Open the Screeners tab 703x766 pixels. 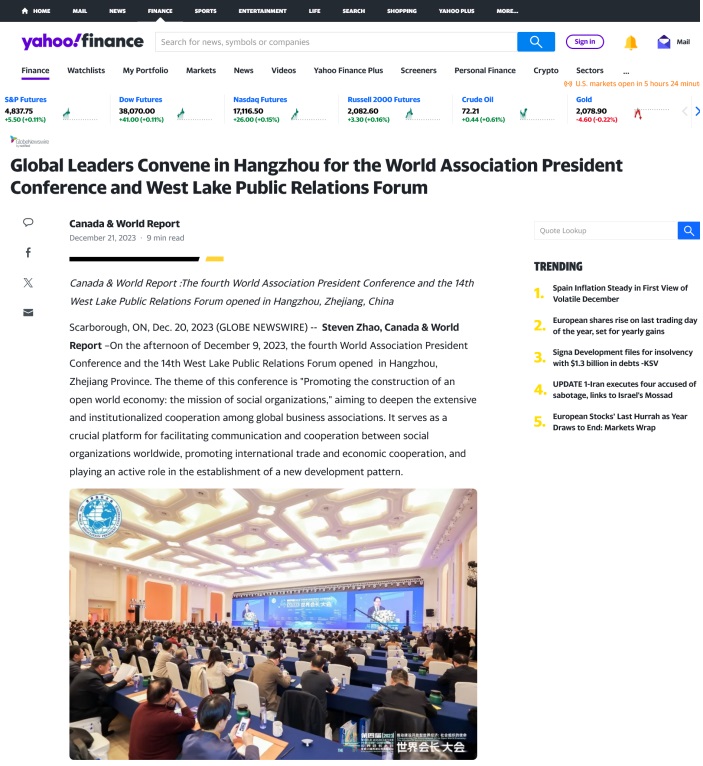[x=418, y=71]
